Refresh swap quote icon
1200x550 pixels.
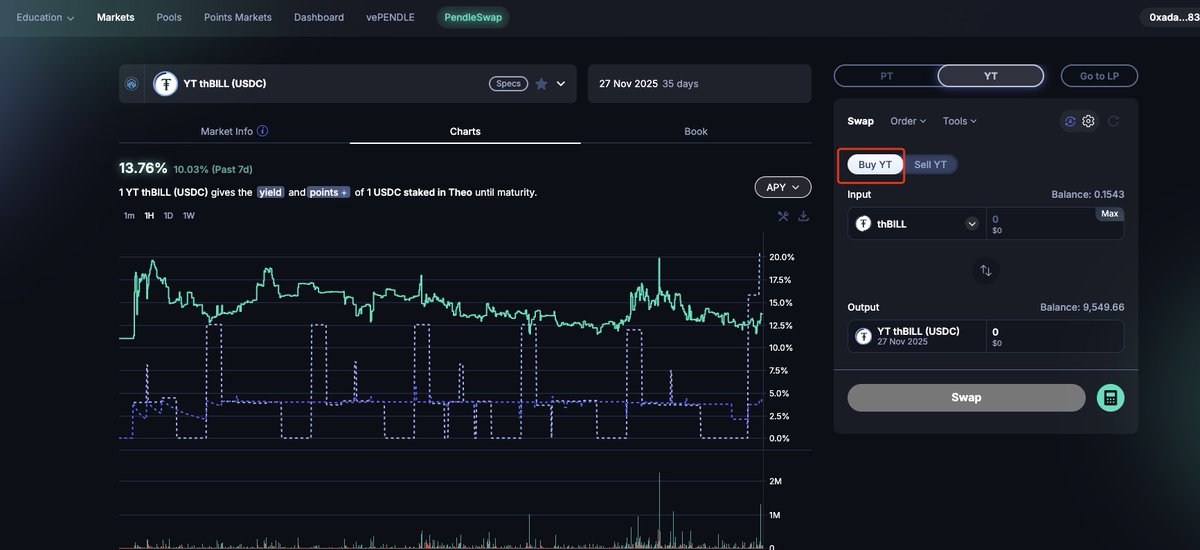click(1113, 121)
